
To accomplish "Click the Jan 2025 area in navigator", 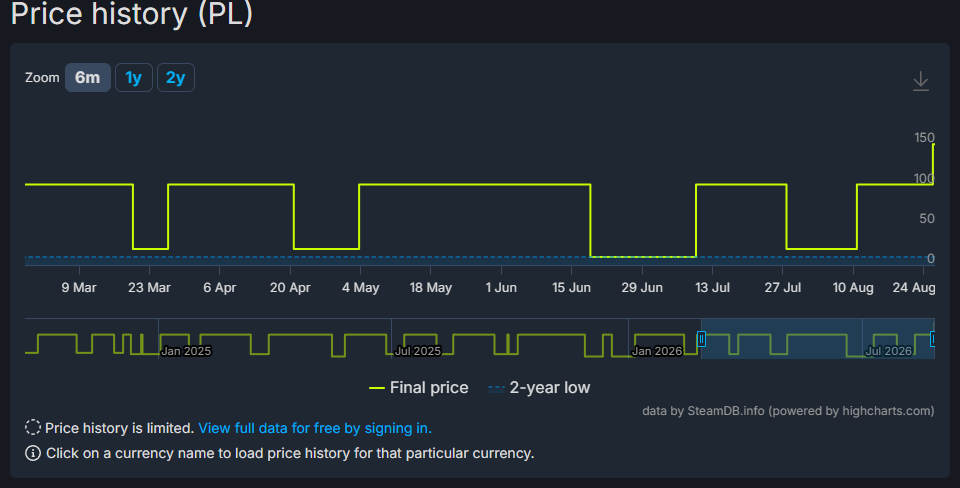I will coord(186,351).
